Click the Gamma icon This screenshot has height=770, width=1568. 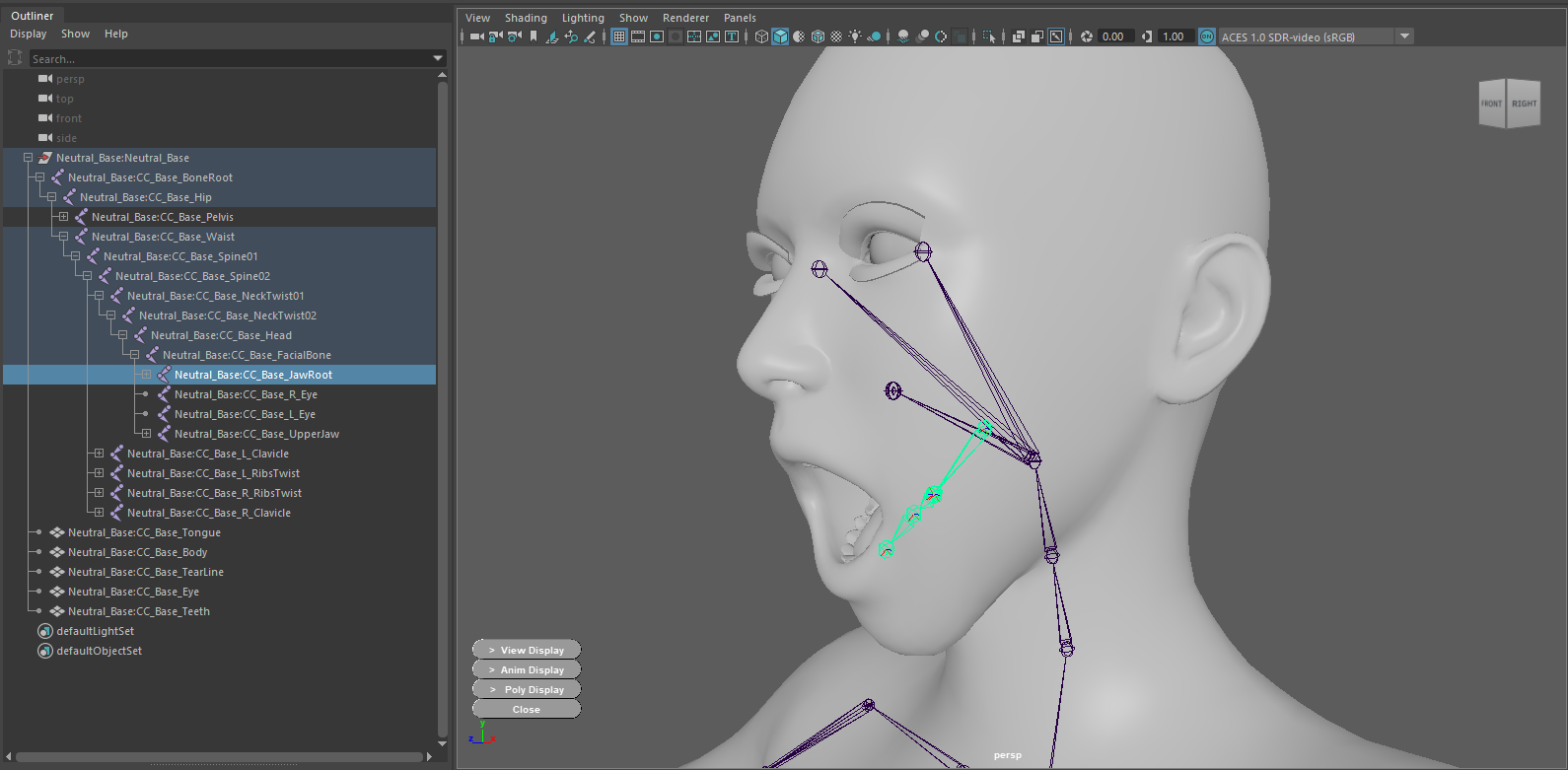coord(1147,36)
